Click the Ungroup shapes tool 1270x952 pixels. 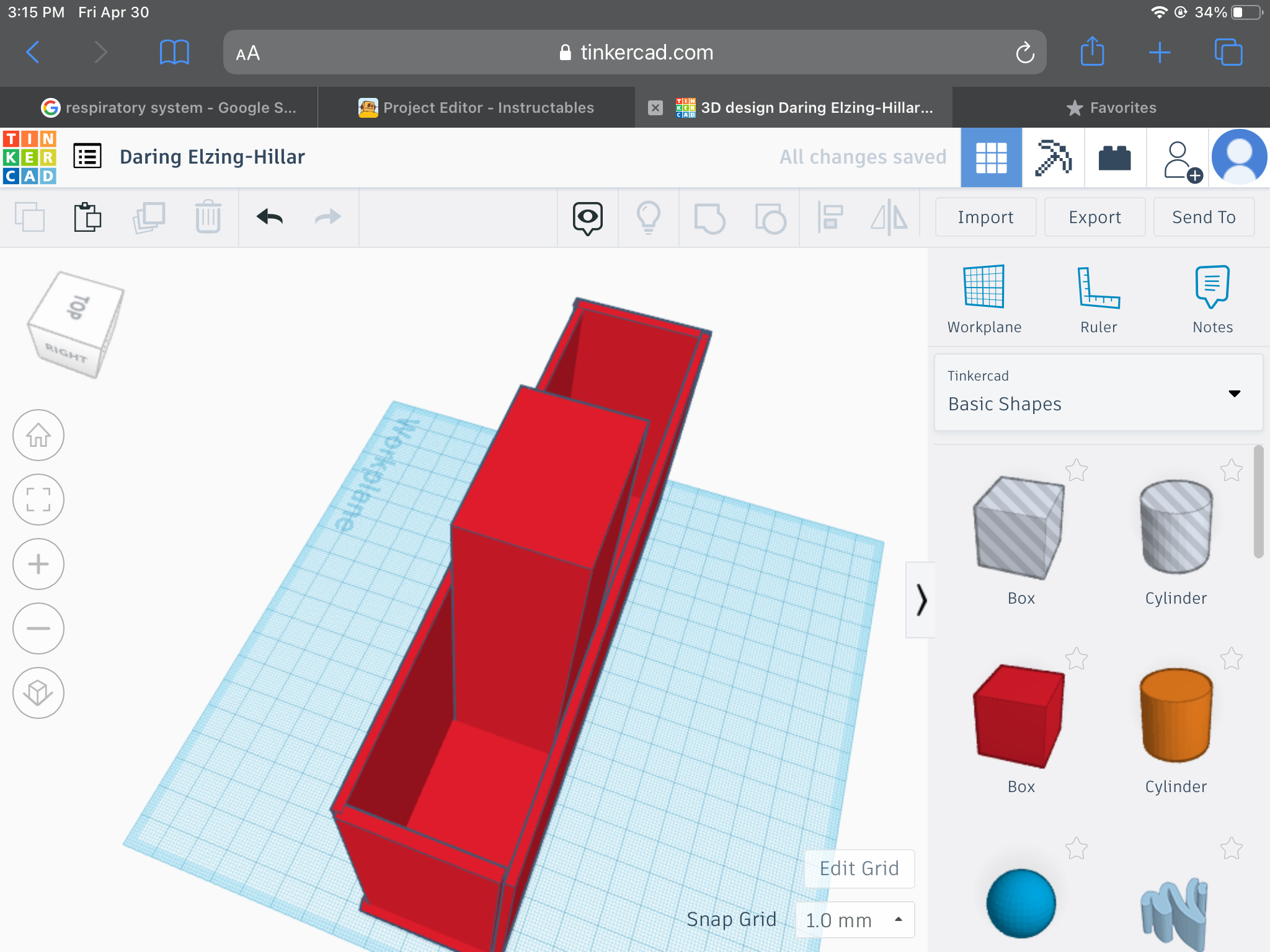[x=770, y=218]
